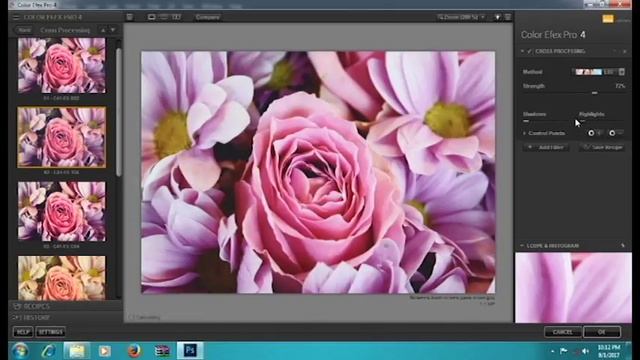Click the background color lightbulb icon

(498, 17)
